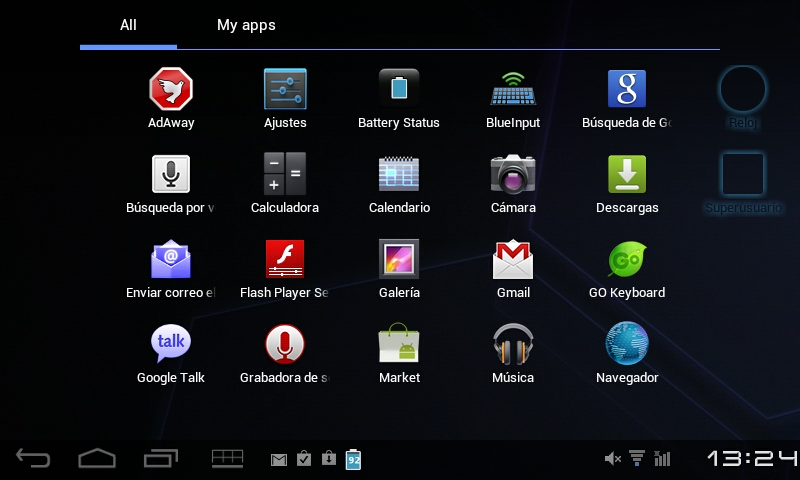The width and height of the screenshot is (800, 480).
Task: Open the Recent apps button
Action: click(161, 458)
